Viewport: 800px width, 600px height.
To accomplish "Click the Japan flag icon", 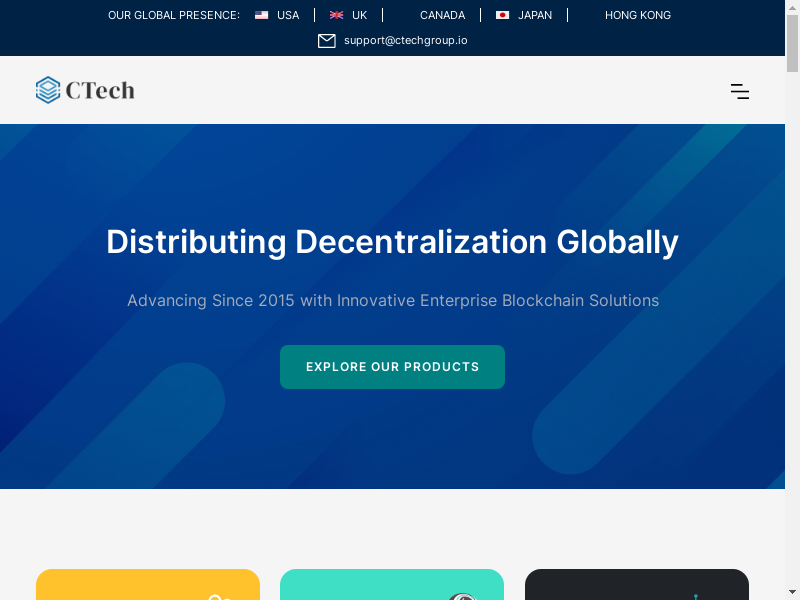I will pos(503,15).
